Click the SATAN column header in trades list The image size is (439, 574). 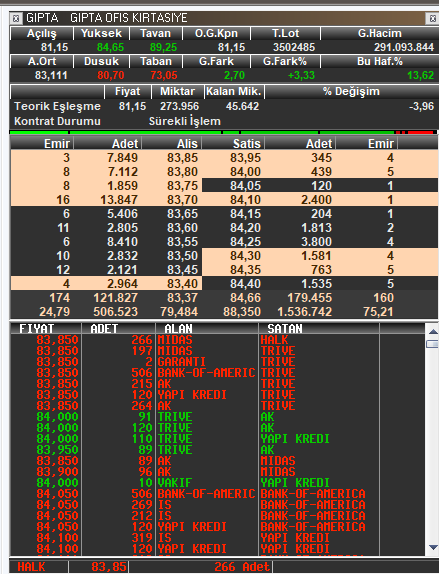tap(319, 328)
